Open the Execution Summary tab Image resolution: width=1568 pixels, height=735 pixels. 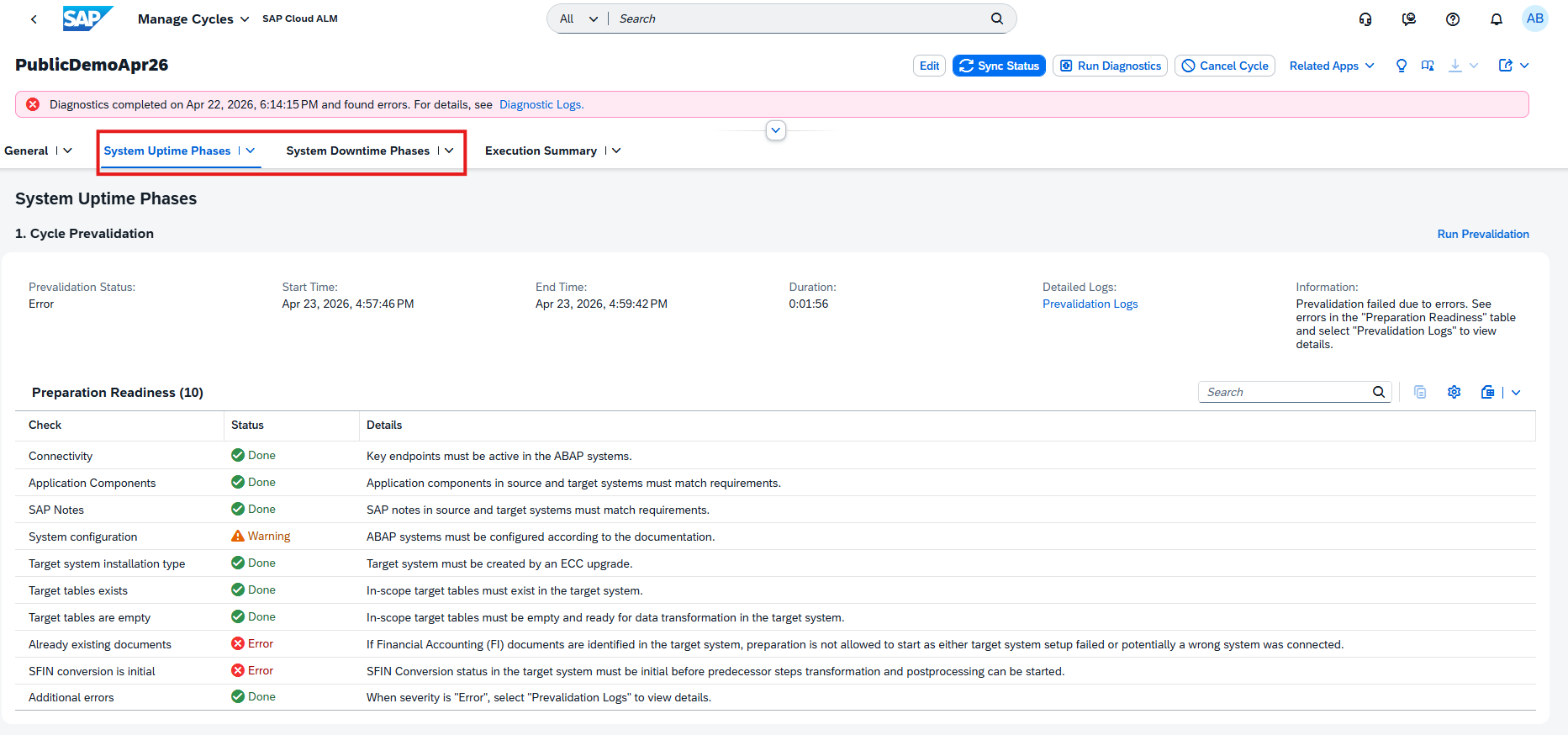(541, 151)
